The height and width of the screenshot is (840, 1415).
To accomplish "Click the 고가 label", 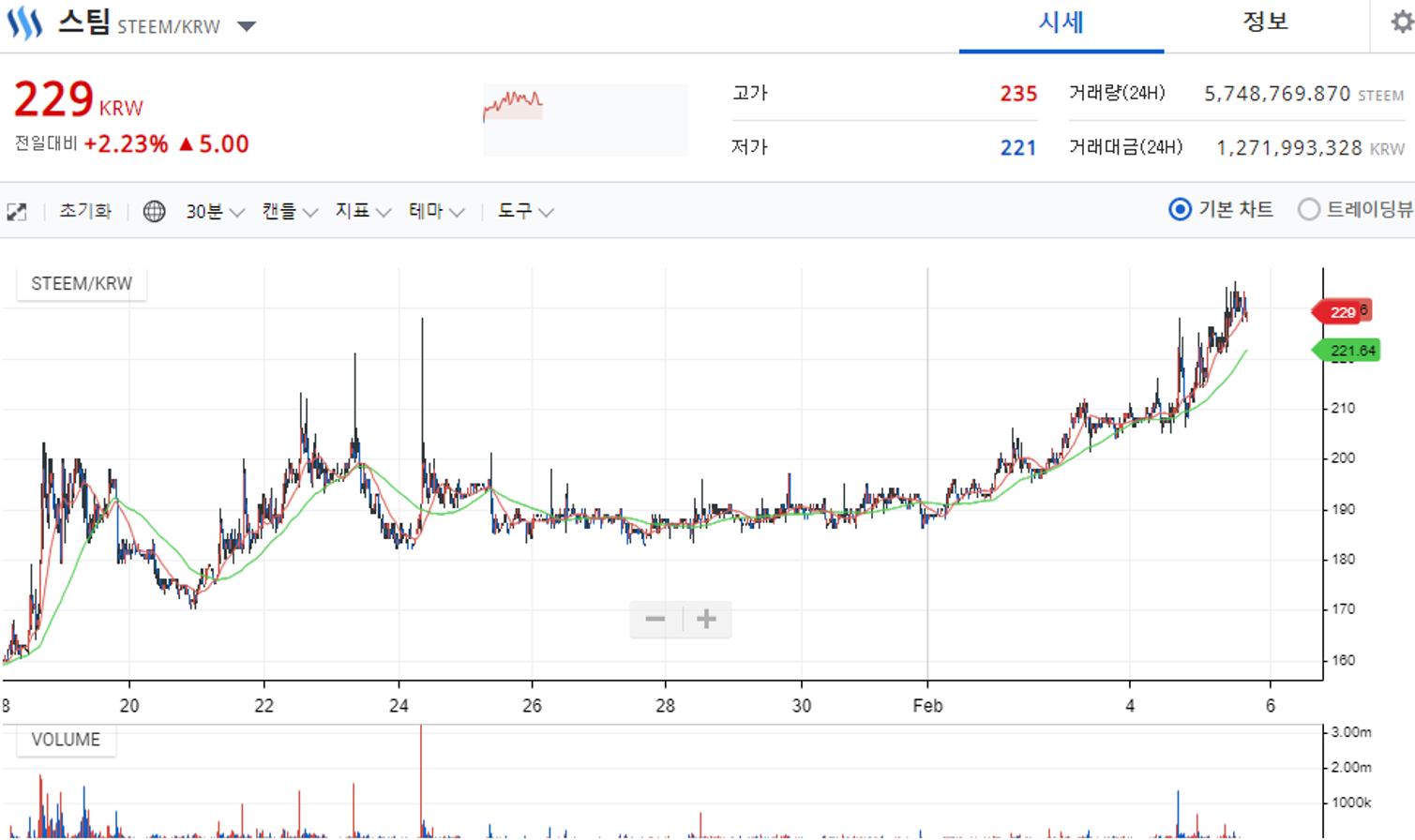I will [750, 93].
